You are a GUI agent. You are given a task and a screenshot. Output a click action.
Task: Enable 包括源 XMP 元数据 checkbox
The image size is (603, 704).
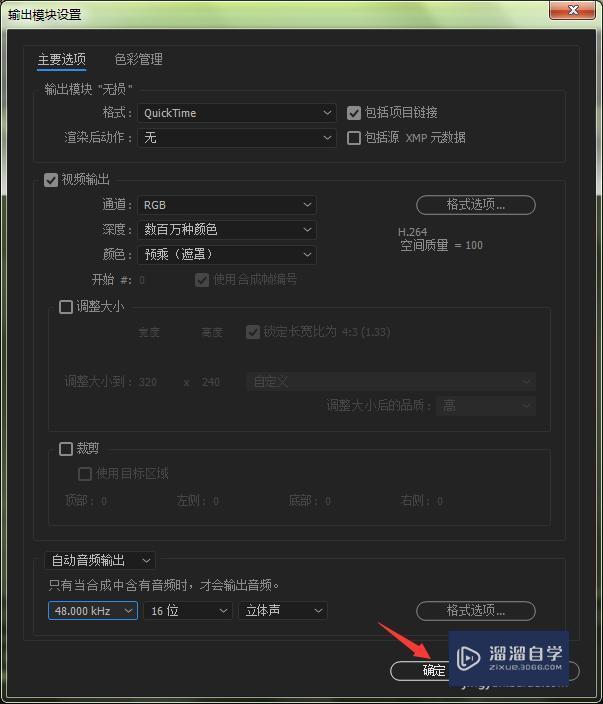coord(354,138)
